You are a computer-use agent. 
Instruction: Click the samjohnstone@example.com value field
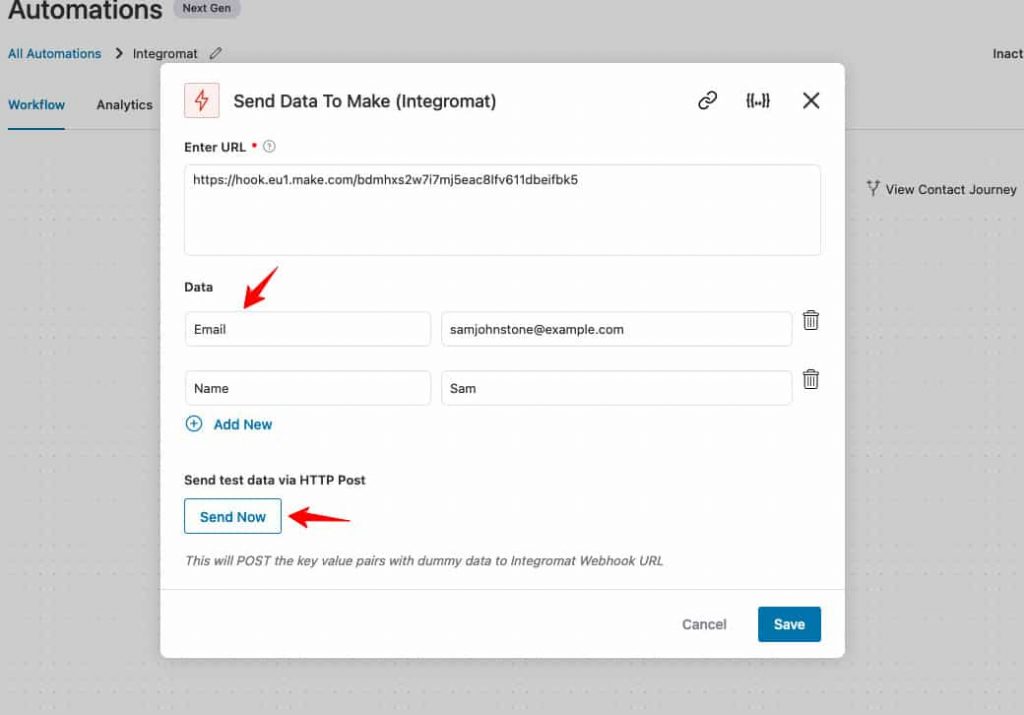[616, 329]
